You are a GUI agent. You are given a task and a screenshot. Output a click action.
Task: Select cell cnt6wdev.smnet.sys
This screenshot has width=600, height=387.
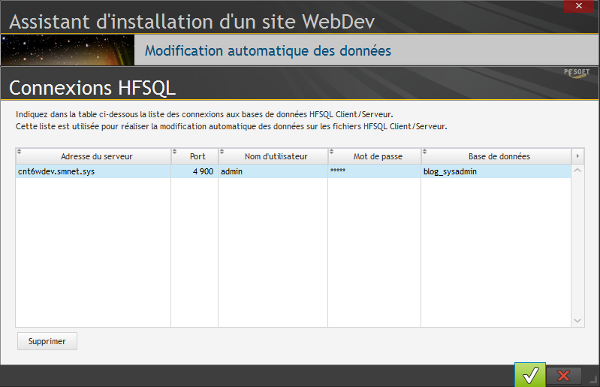93,171
